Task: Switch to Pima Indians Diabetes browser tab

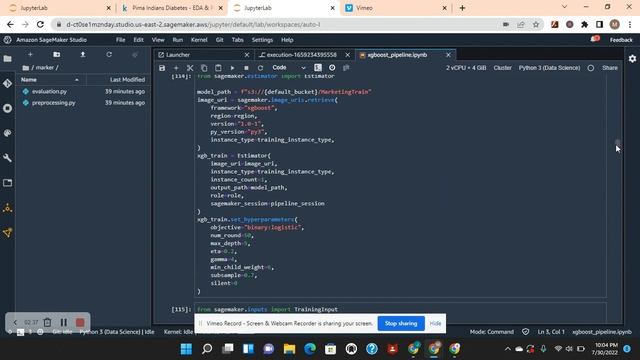Action: point(172,8)
